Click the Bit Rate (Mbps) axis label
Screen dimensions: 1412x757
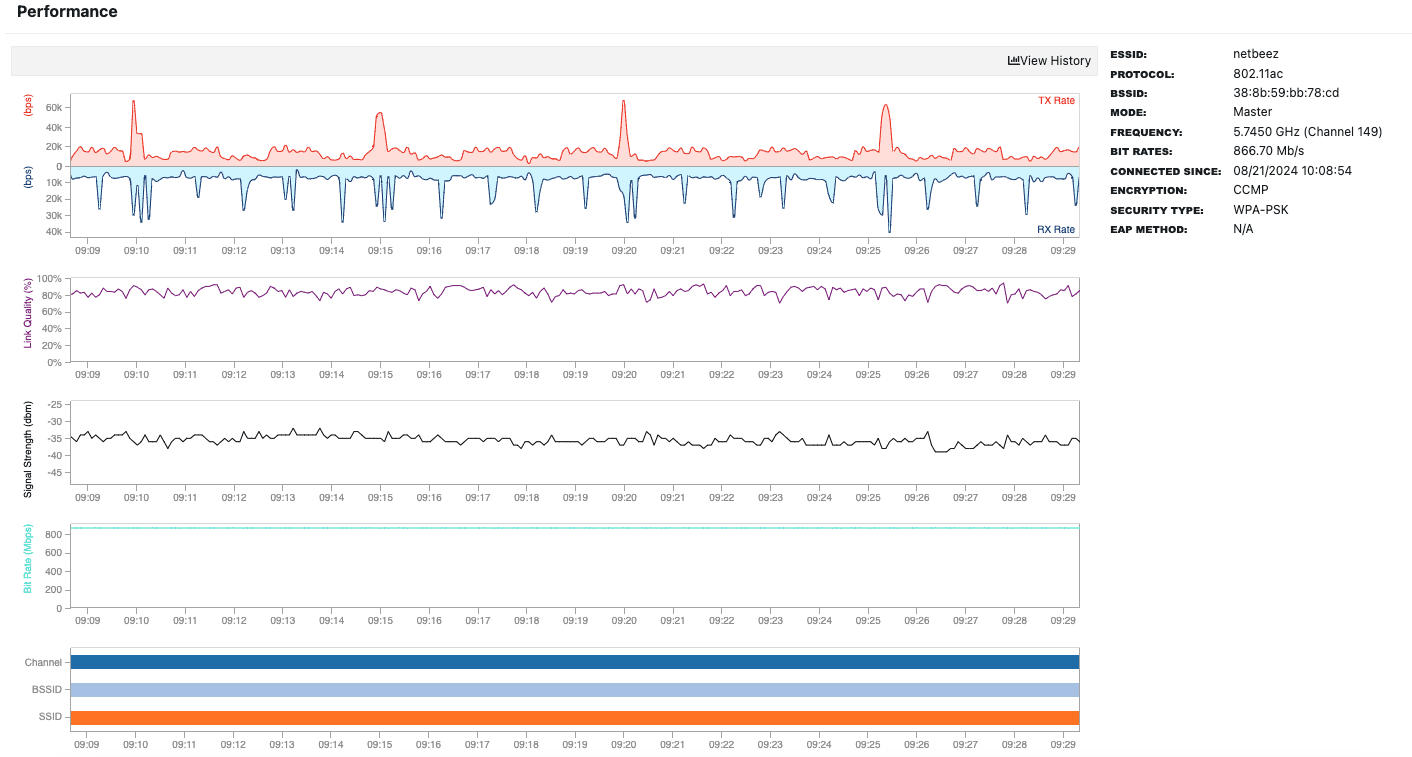click(x=29, y=560)
